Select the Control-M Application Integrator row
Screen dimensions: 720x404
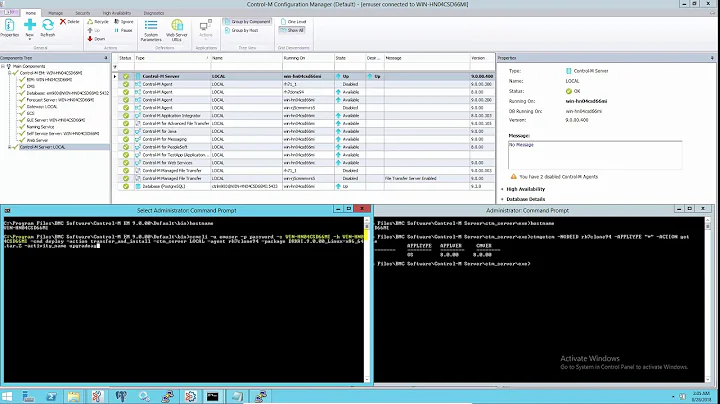coord(303,116)
